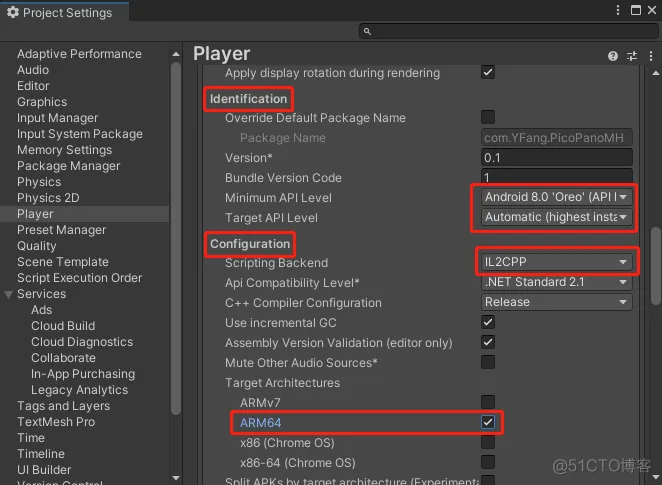Click the Version field showing 0.1
This screenshot has width=662, height=485.
[556, 157]
